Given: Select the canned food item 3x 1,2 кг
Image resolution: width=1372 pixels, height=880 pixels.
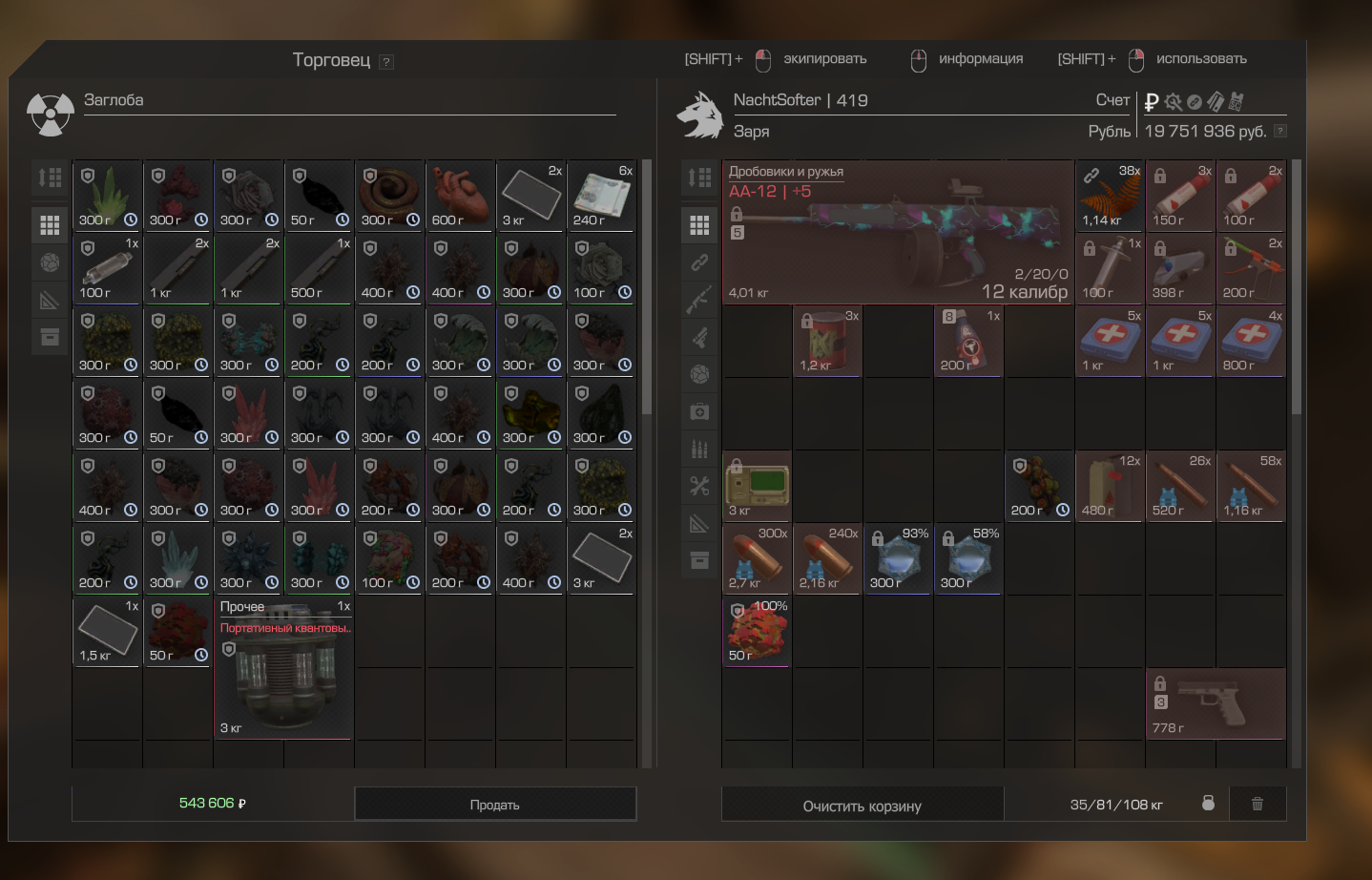Looking at the screenshot, I should (x=827, y=341).
